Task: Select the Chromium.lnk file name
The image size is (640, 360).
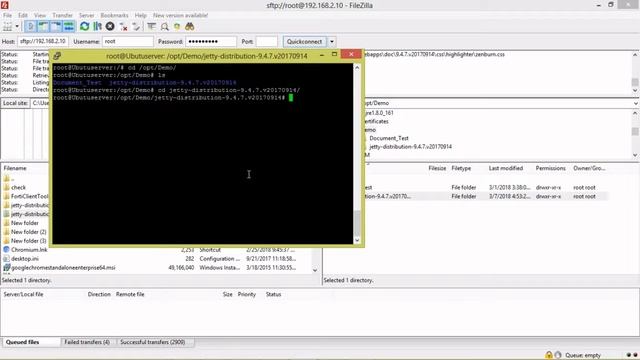Action: coord(29,250)
